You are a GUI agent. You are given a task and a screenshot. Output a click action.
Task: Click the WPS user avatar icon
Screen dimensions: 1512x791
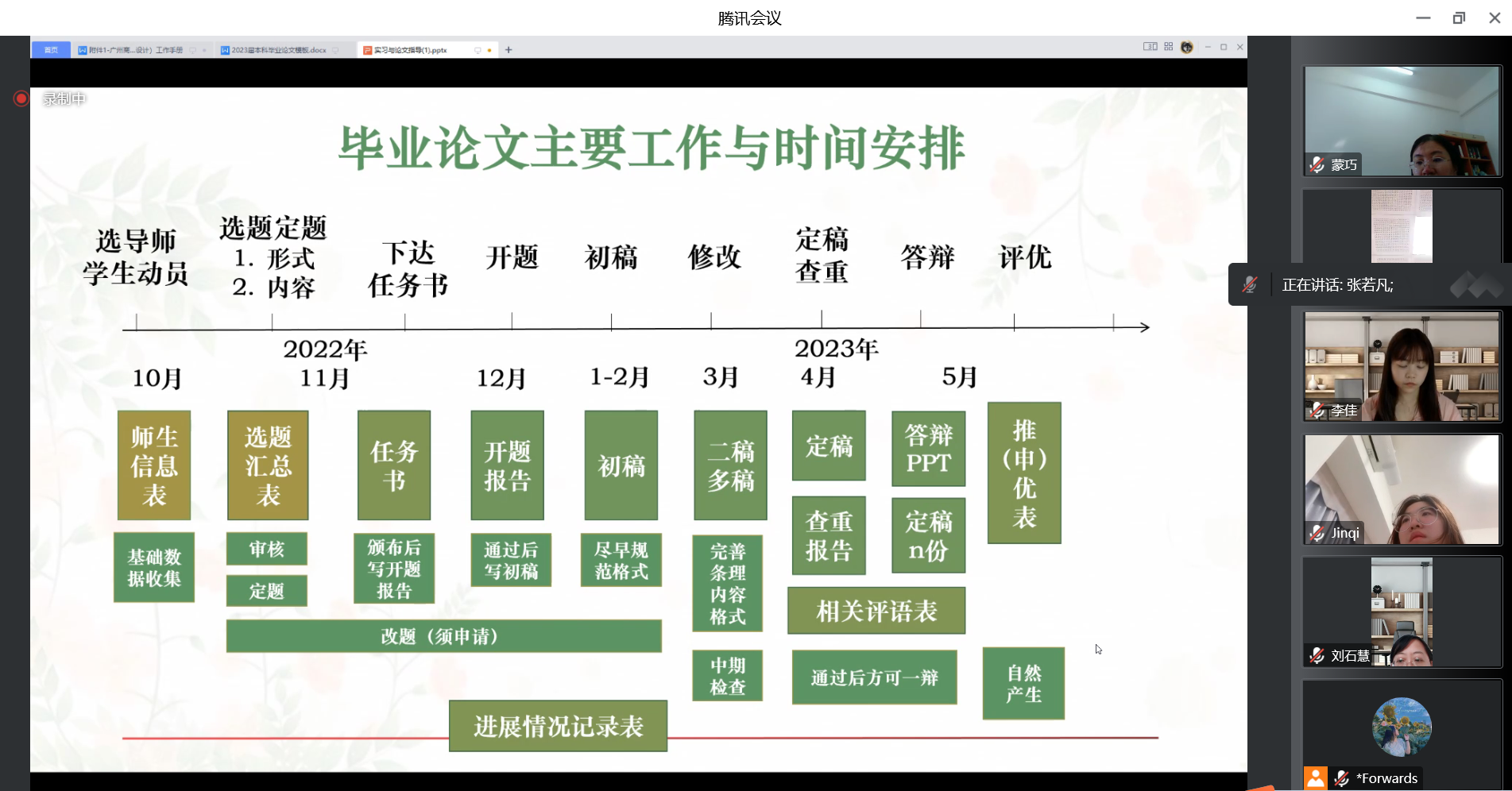pyautogui.click(x=1187, y=47)
